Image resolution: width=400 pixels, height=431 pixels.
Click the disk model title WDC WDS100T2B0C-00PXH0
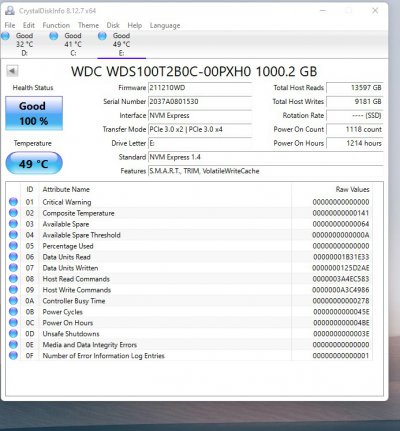(162, 71)
